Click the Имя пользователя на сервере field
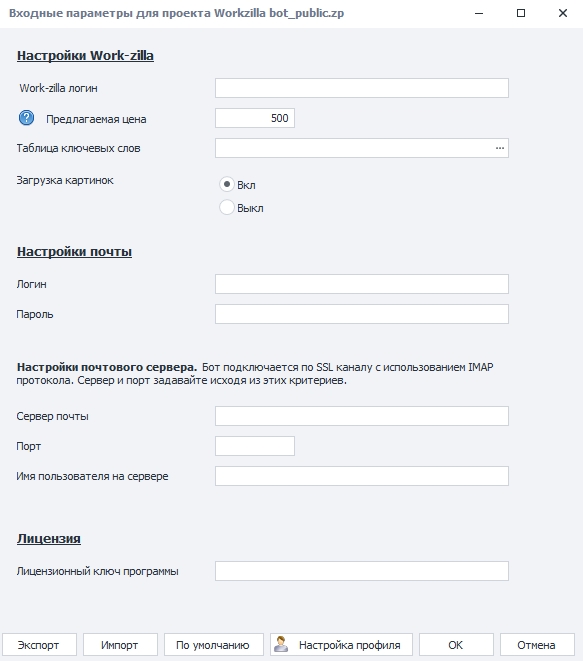The width and height of the screenshot is (583, 661). pos(362,476)
